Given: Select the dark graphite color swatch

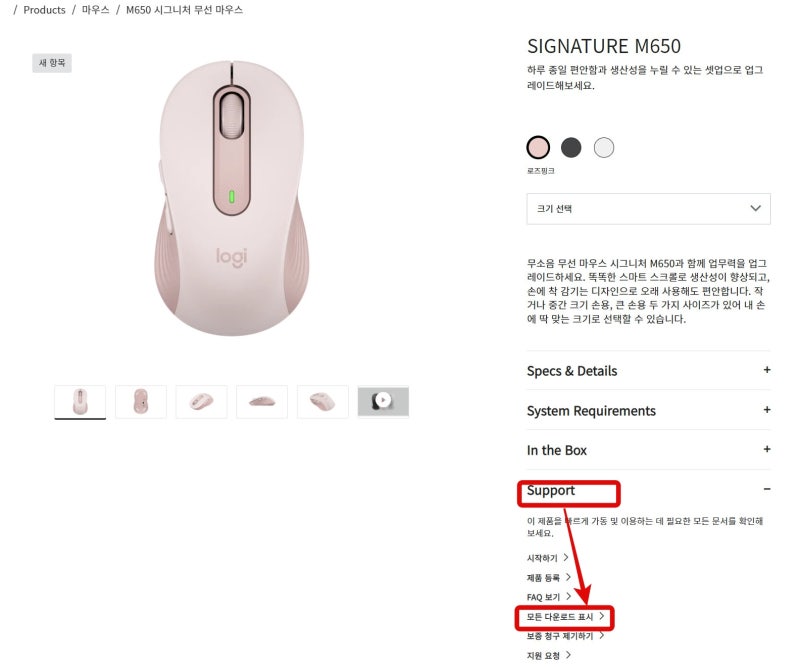Looking at the screenshot, I should pyautogui.click(x=571, y=147).
